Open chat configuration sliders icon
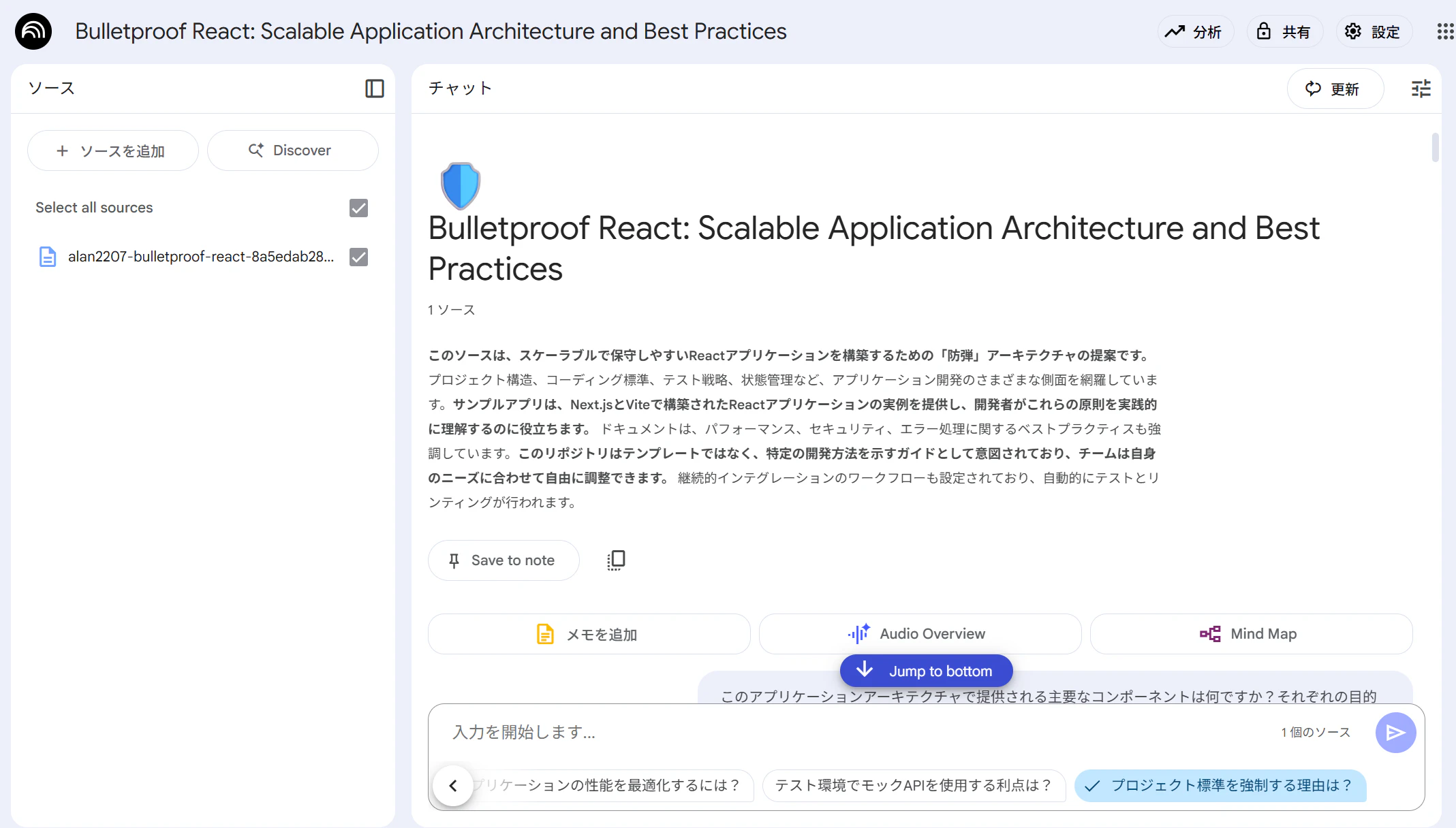This screenshot has height=828, width=1456. [x=1421, y=89]
